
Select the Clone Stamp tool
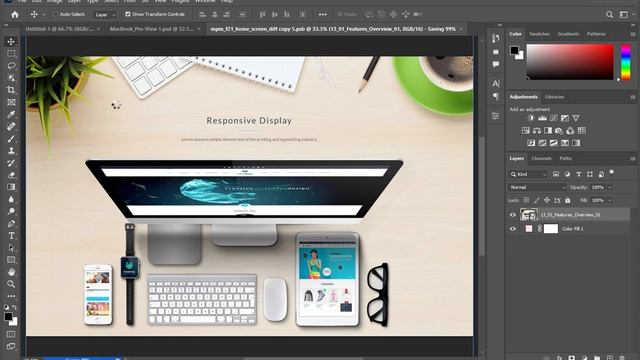pyautogui.click(x=11, y=151)
